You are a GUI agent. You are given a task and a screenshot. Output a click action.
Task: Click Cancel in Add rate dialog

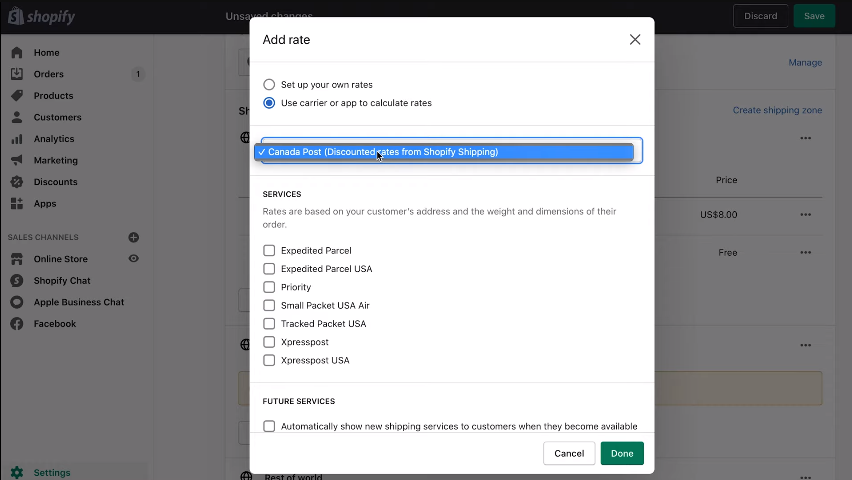[569, 453]
